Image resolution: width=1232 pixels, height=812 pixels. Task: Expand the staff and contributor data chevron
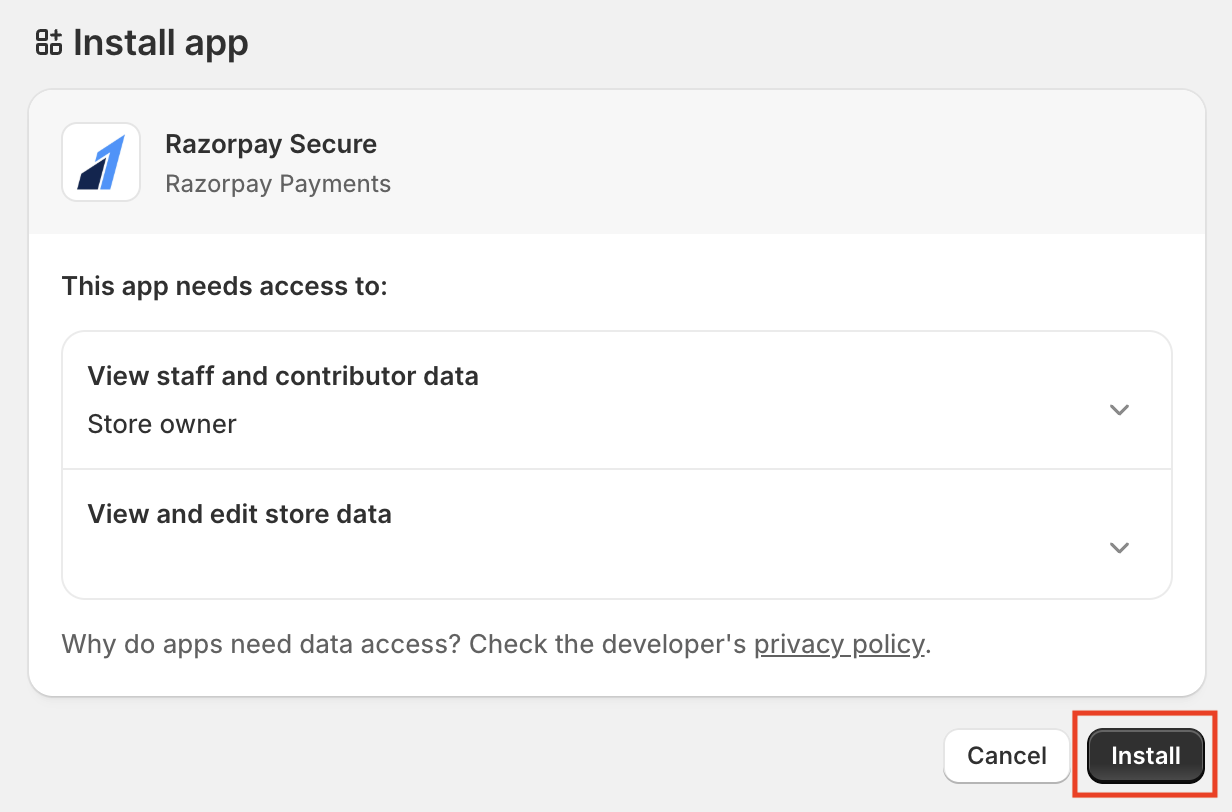click(1119, 410)
